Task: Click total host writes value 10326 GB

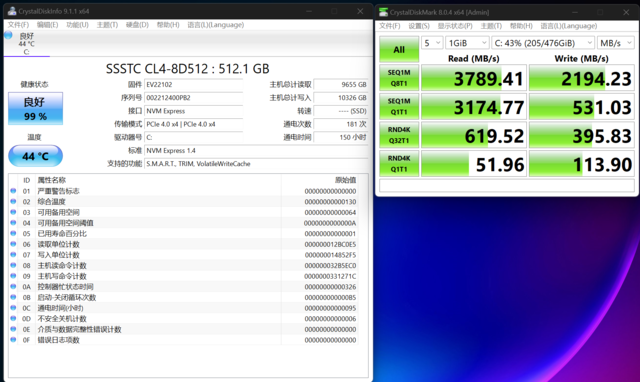Action: pos(340,98)
